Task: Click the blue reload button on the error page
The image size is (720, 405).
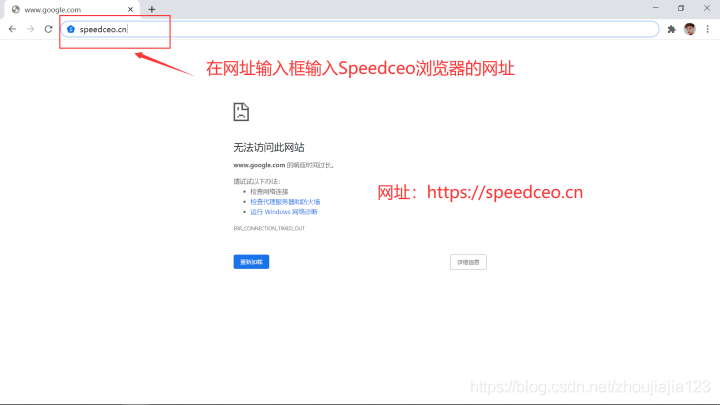Action: 251,262
